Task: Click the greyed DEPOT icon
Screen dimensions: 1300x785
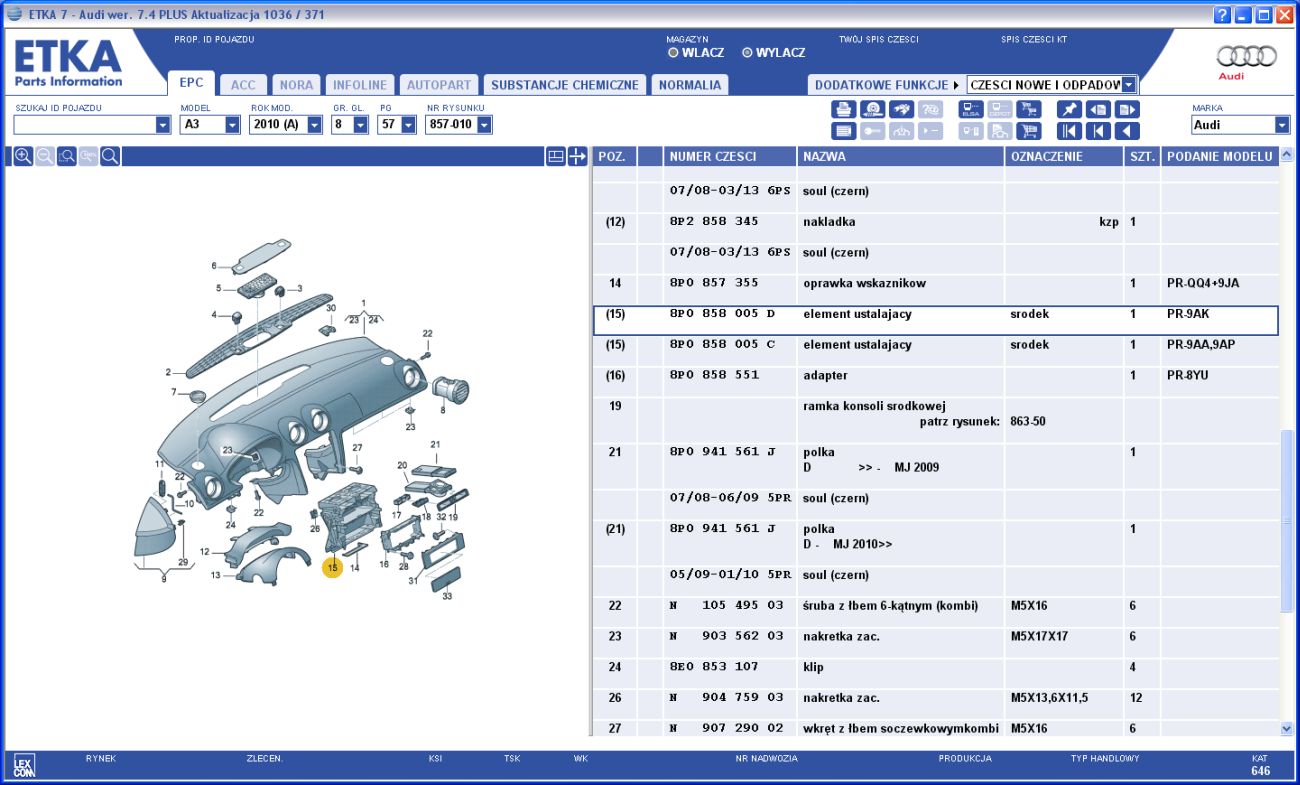Action: click(1000, 110)
